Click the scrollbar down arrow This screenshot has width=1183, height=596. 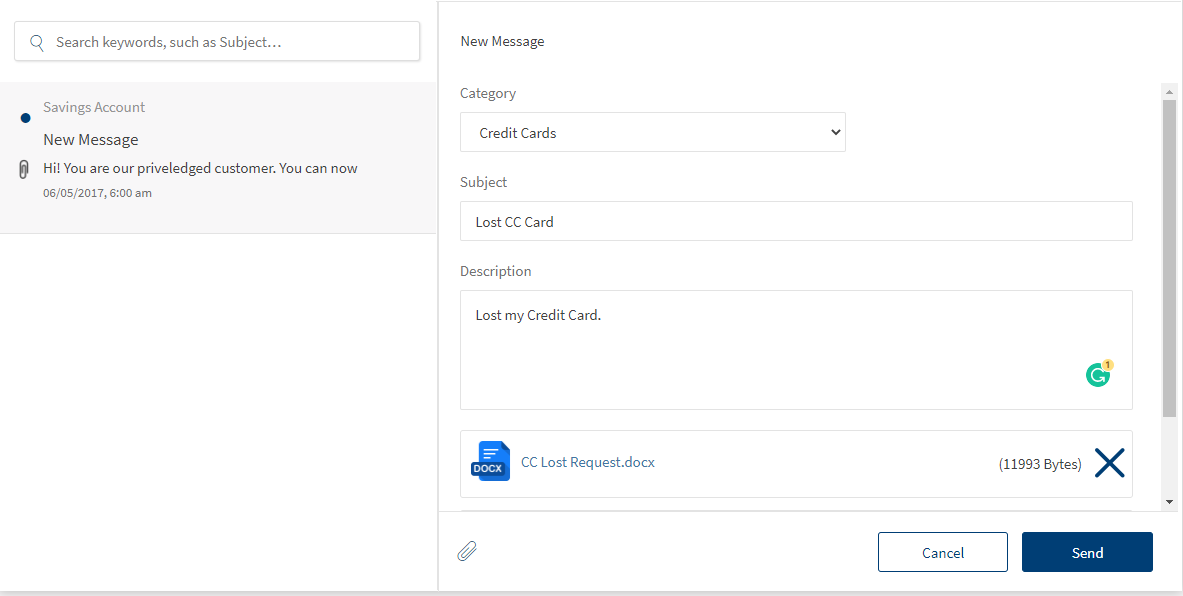tap(1169, 501)
